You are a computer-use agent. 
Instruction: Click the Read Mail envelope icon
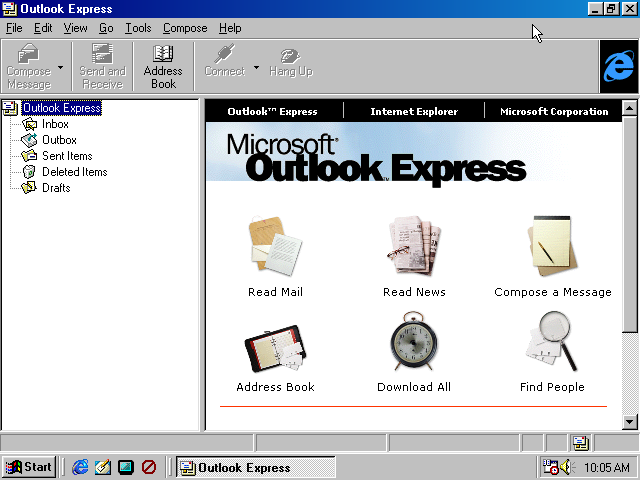pos(275,245)
